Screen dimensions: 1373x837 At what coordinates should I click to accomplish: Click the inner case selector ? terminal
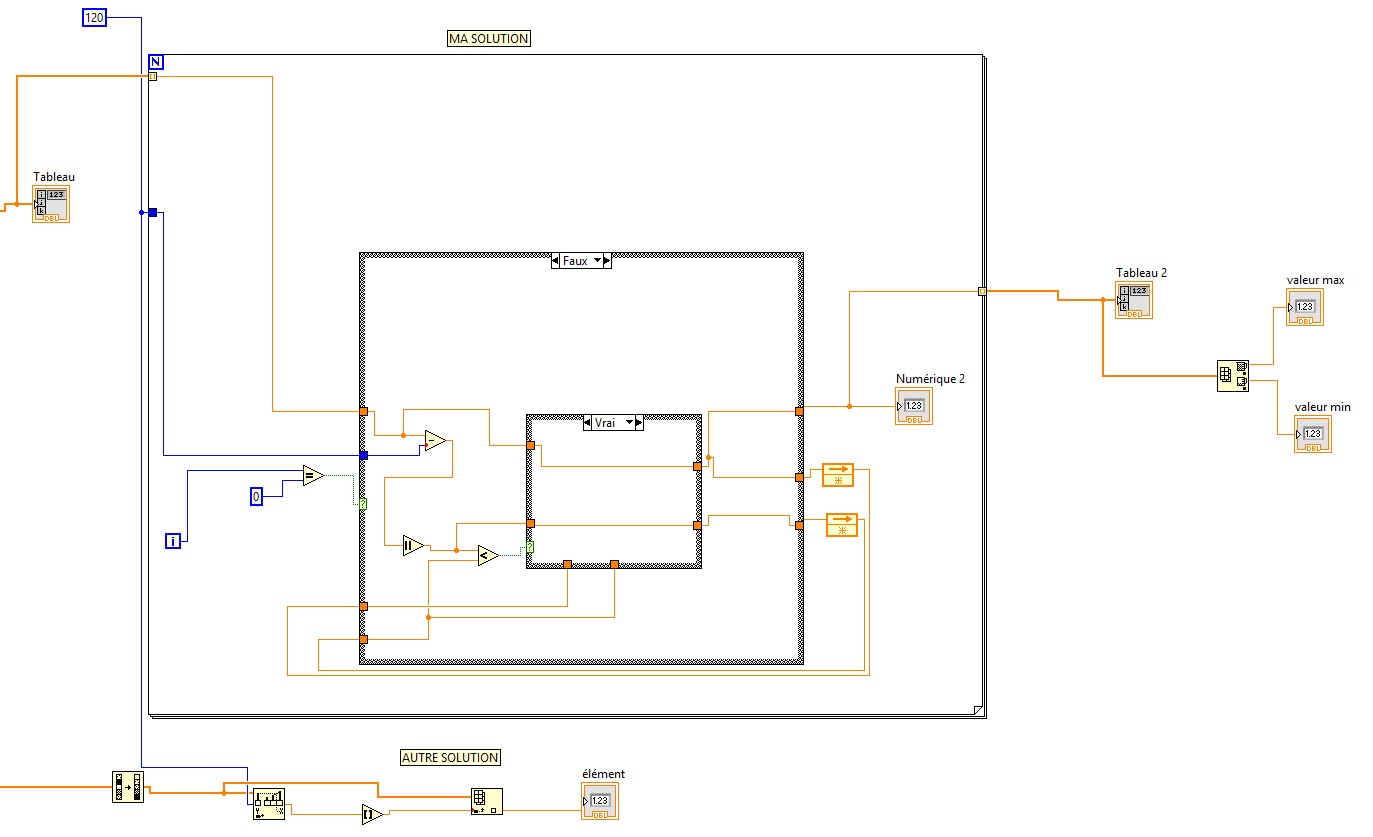click(x=529, y=547)
